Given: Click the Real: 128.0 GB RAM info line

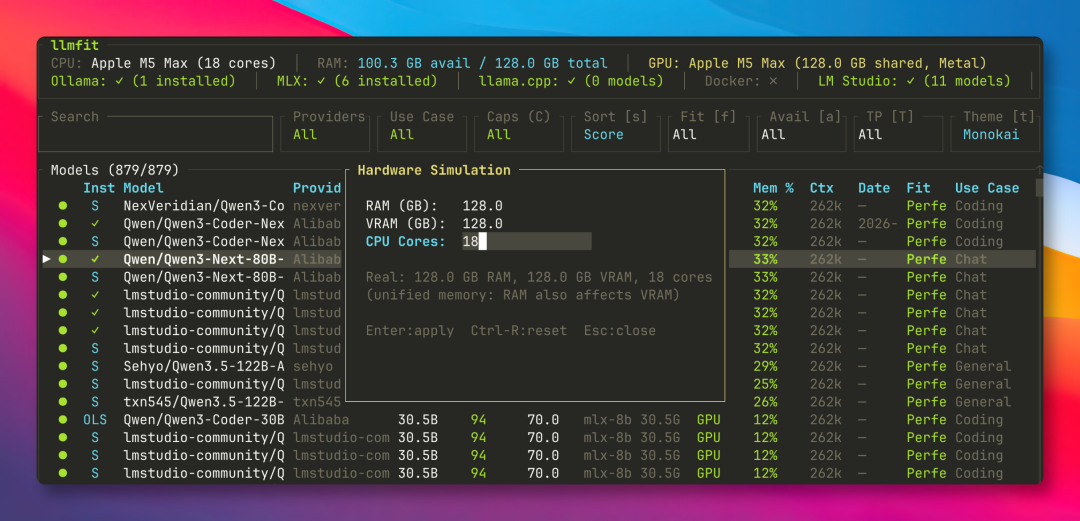Looking at the screenshot, I should click(x=539, y=277).
